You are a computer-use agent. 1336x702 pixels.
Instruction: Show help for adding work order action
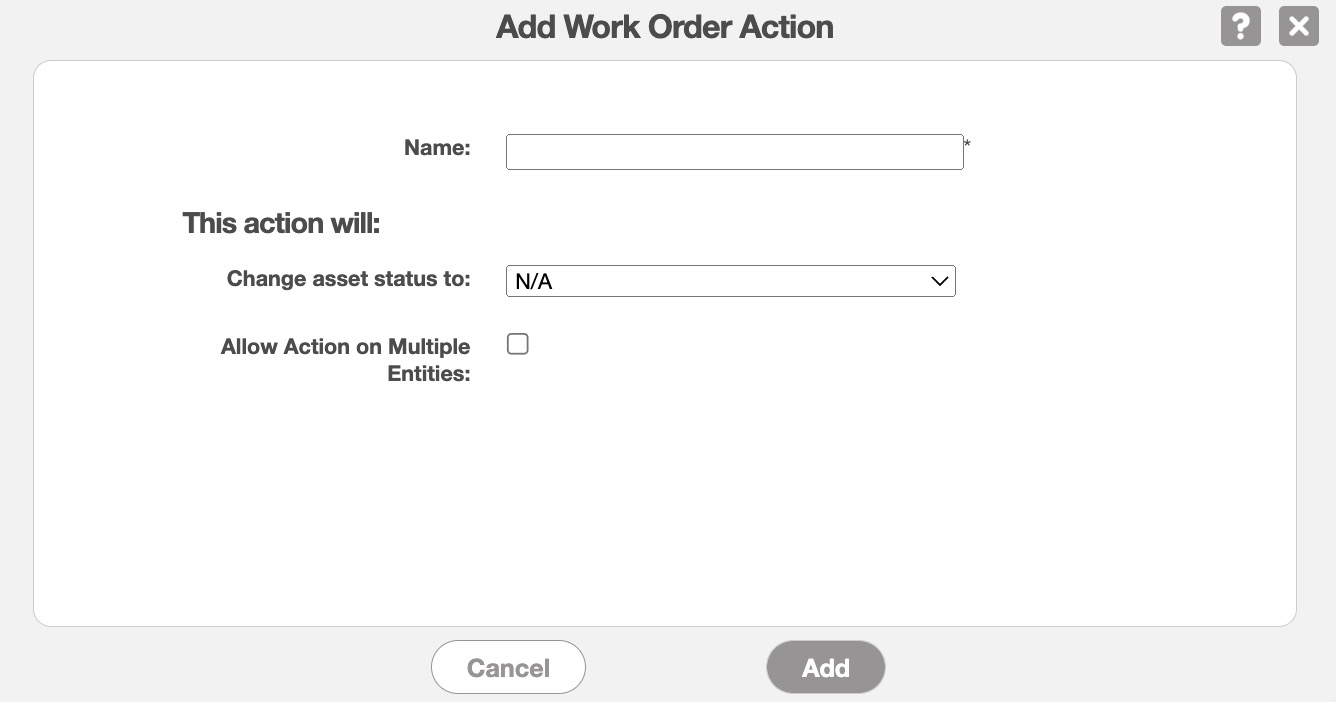(x=1240, y=26)
